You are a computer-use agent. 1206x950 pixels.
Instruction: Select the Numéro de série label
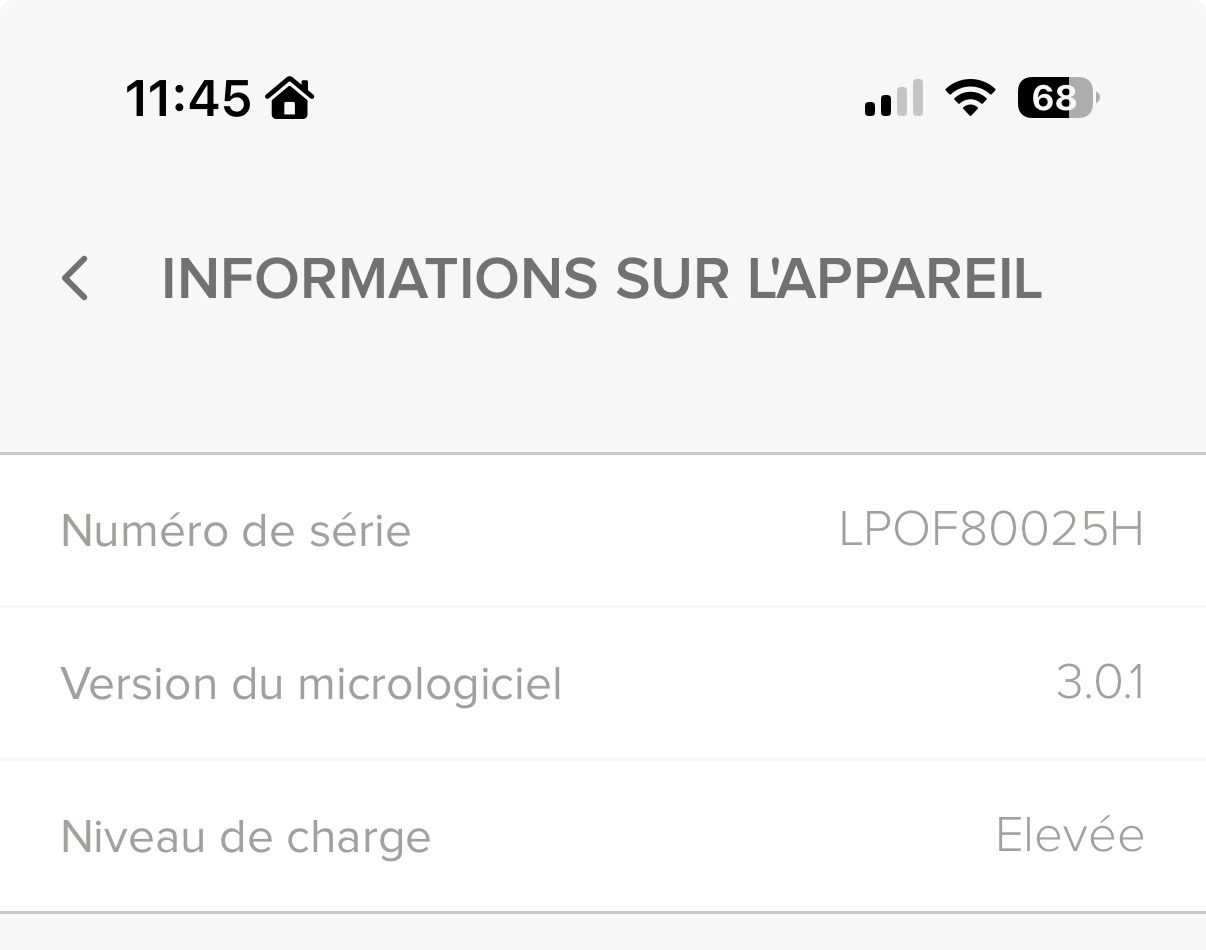point(236,530)
